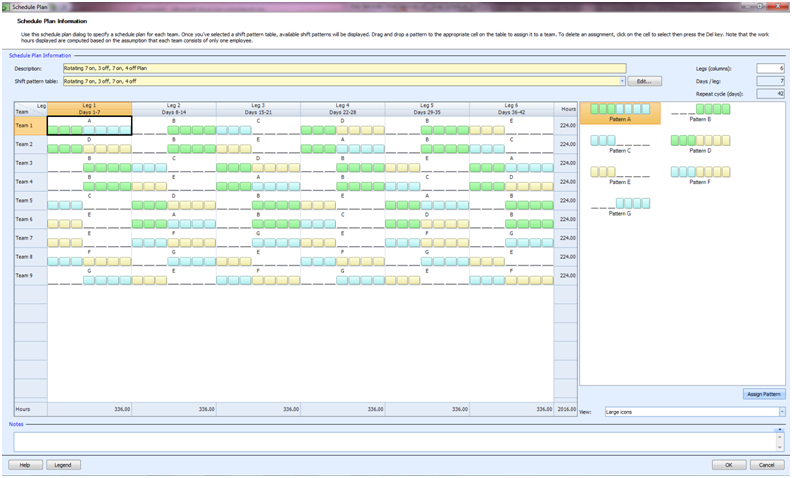Screen dimensions: 792x478
Task: Select the Team 2 row header
Action: click(x=31, y=145)
